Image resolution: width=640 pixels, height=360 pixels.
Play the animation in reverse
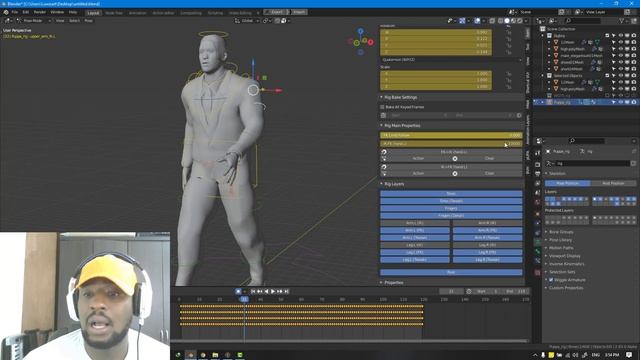click(x=267, y=291)
